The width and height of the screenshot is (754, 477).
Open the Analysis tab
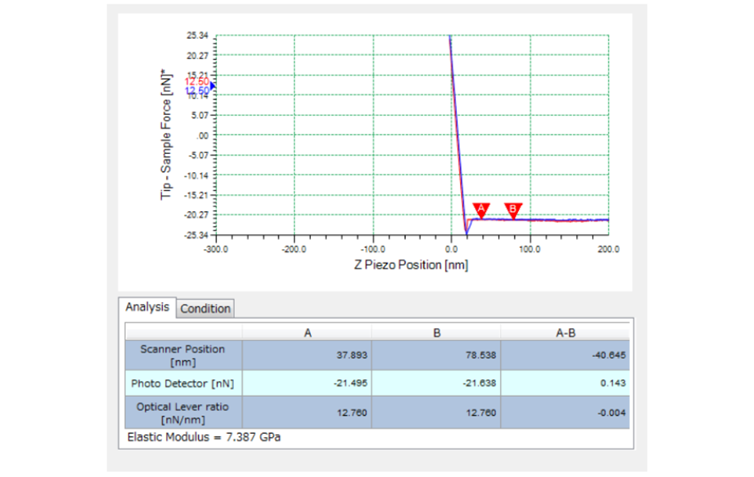(x=147, y=308)
